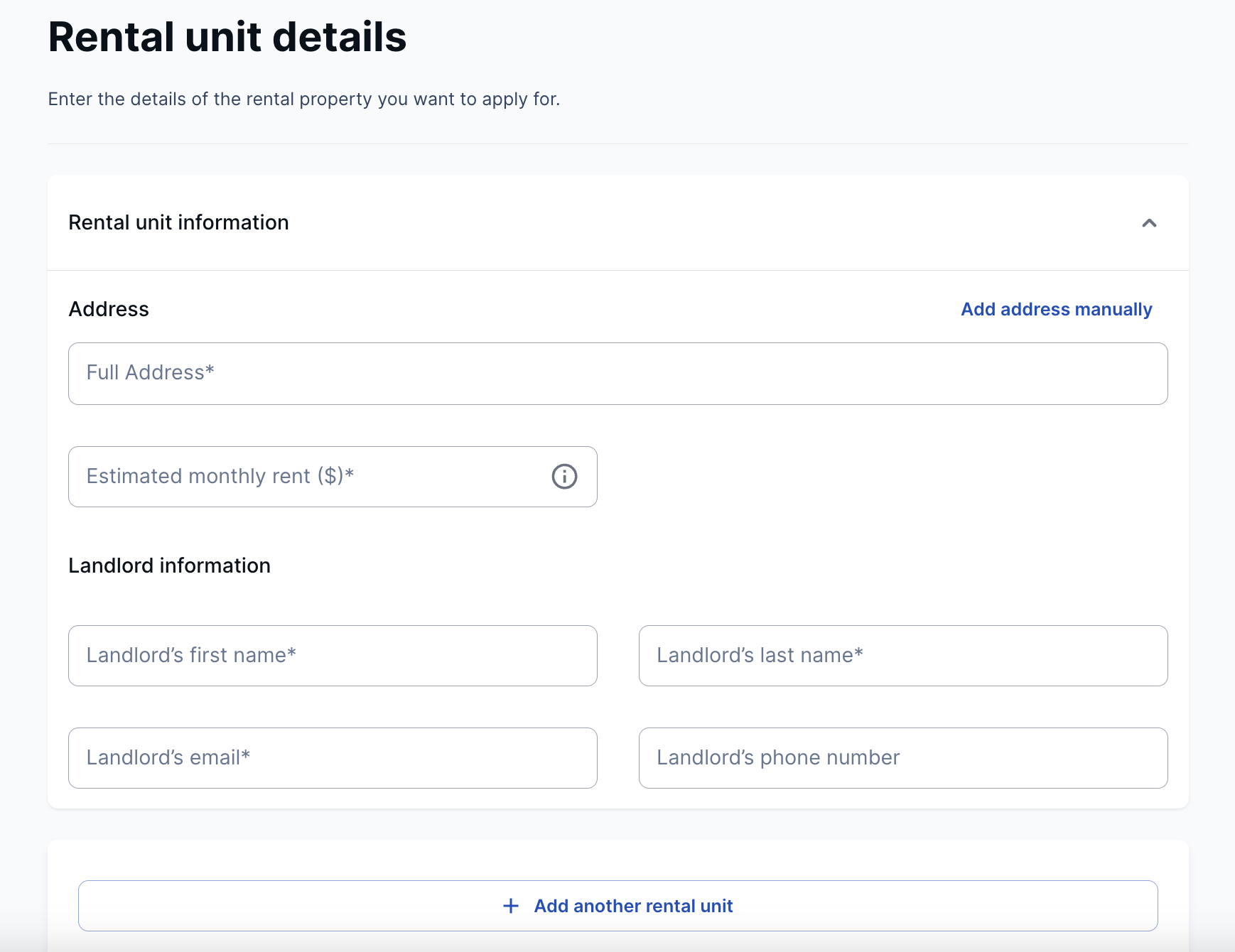Click into the Estimated monthly rent field
The image size is (1235, 952).
[x=313, y=477]
